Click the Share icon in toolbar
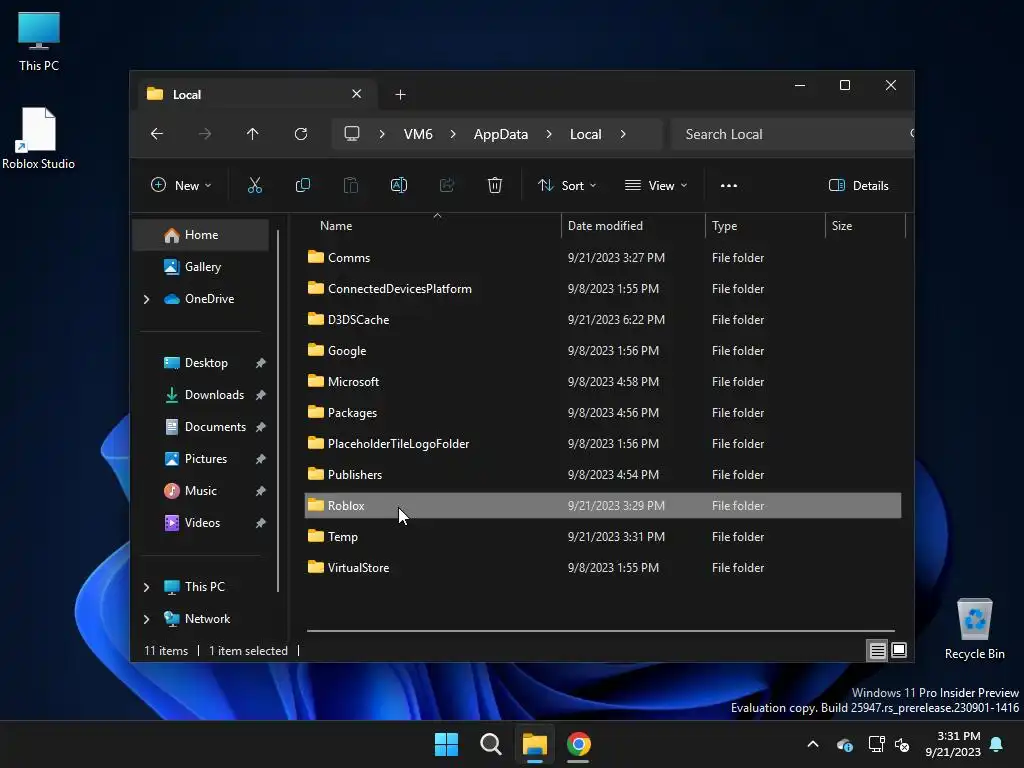 tap(447, 185)
